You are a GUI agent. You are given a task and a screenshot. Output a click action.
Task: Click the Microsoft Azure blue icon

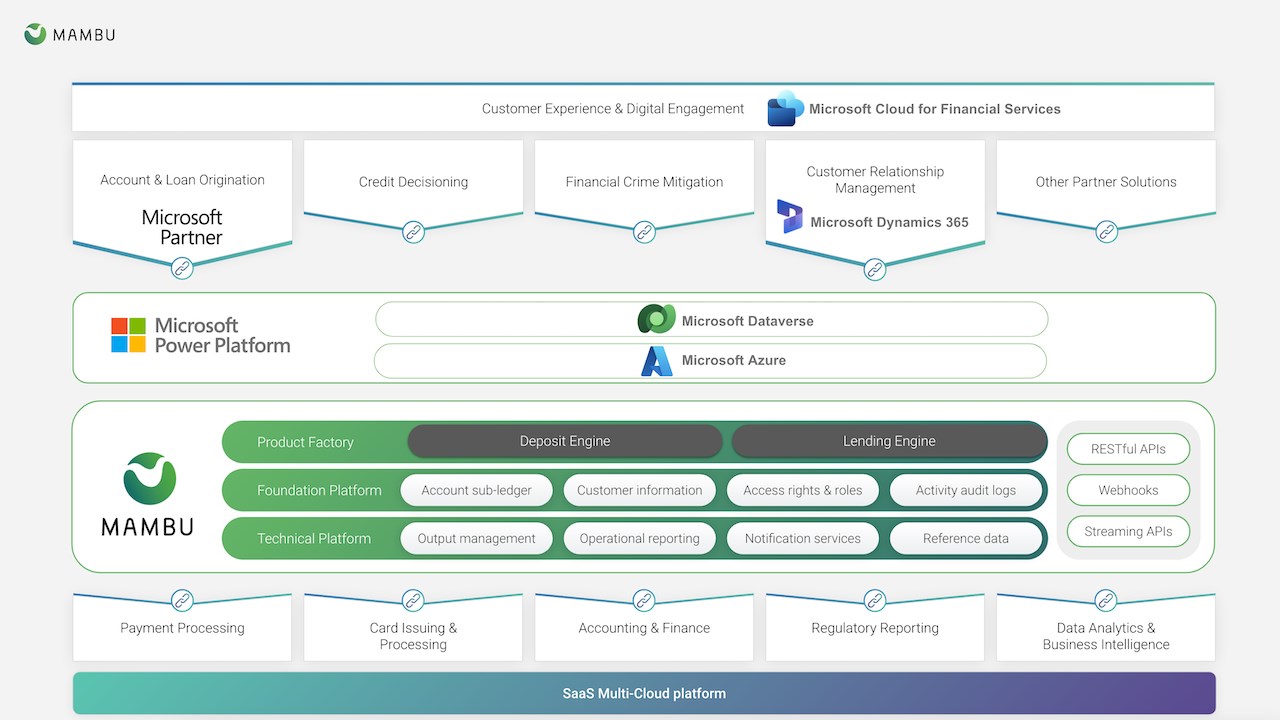coord(657,361)
